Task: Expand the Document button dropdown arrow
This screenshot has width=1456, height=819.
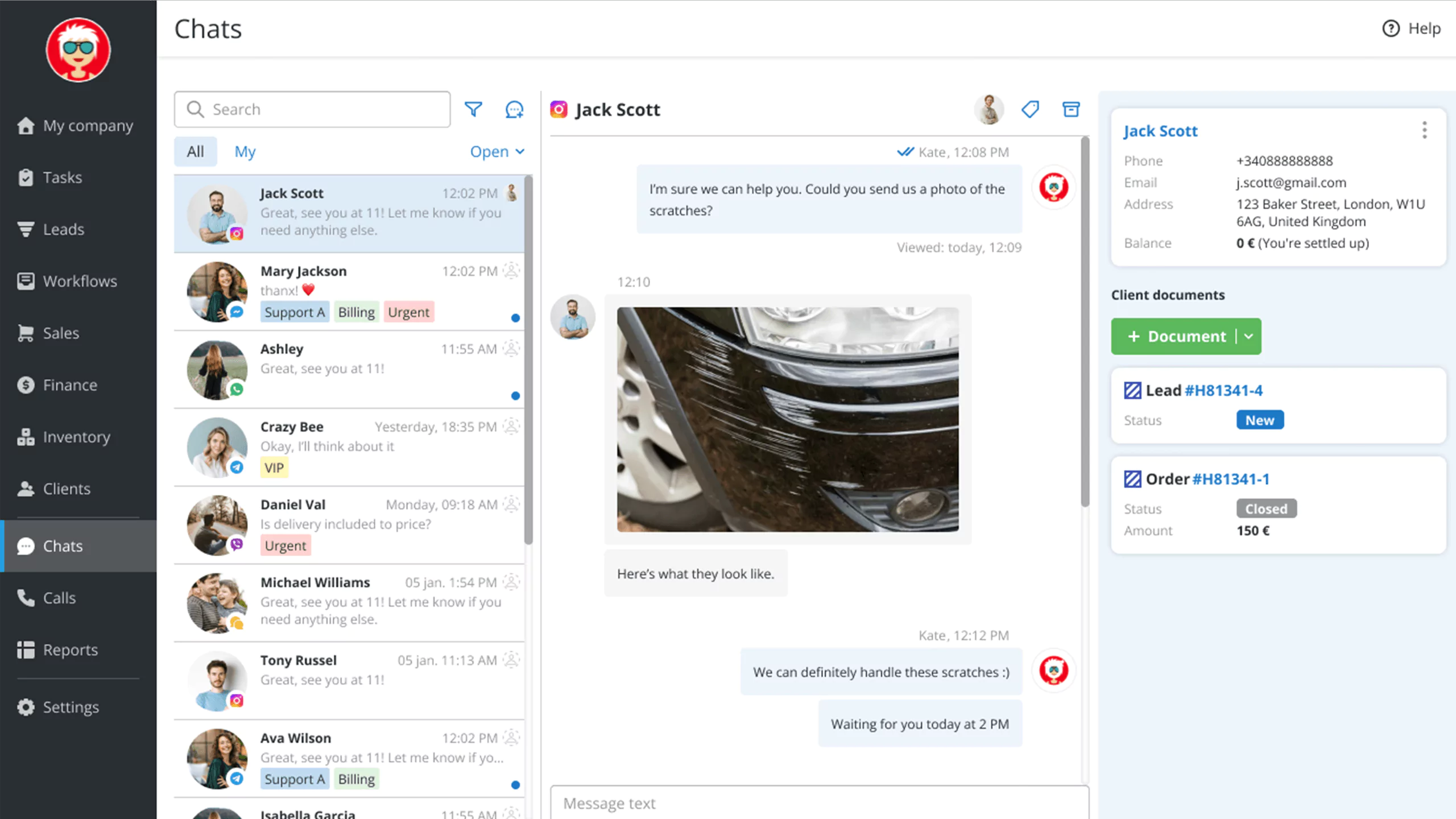Action: 1249,337
